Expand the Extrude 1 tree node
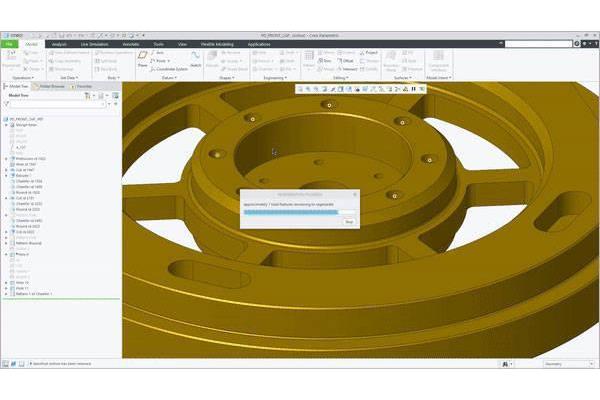Screen dimensions: 600x400 pos(6,176)
